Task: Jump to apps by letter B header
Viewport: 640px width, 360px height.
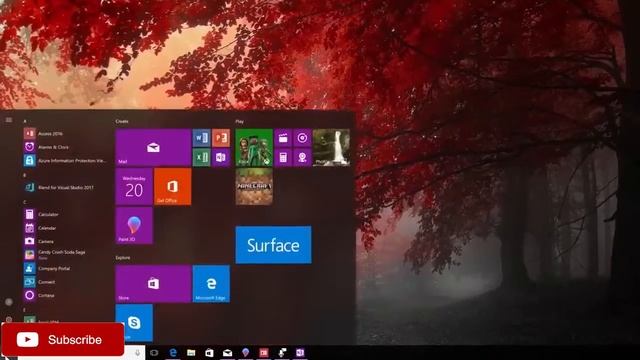Action: 25,176
